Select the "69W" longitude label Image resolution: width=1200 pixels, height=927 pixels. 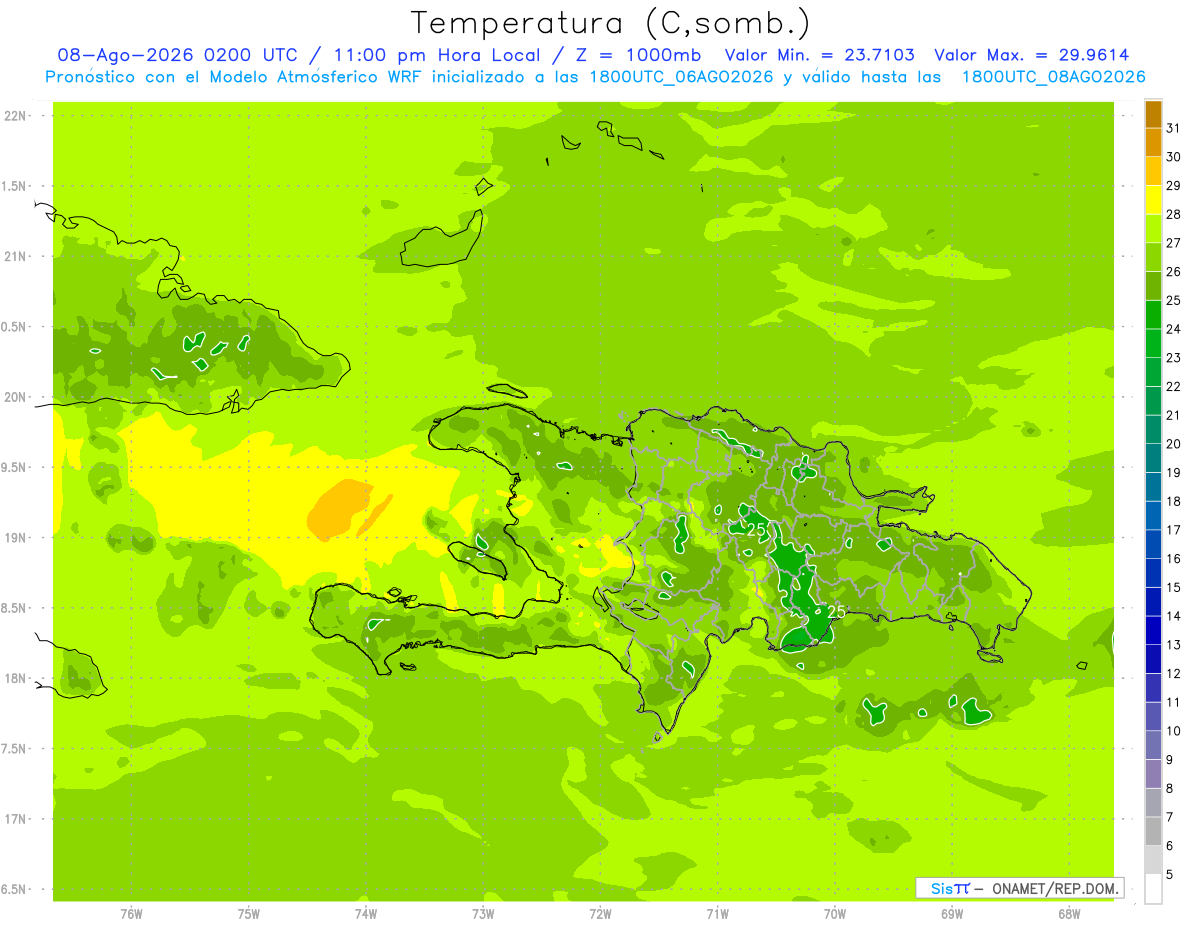(x=952, y=914)
